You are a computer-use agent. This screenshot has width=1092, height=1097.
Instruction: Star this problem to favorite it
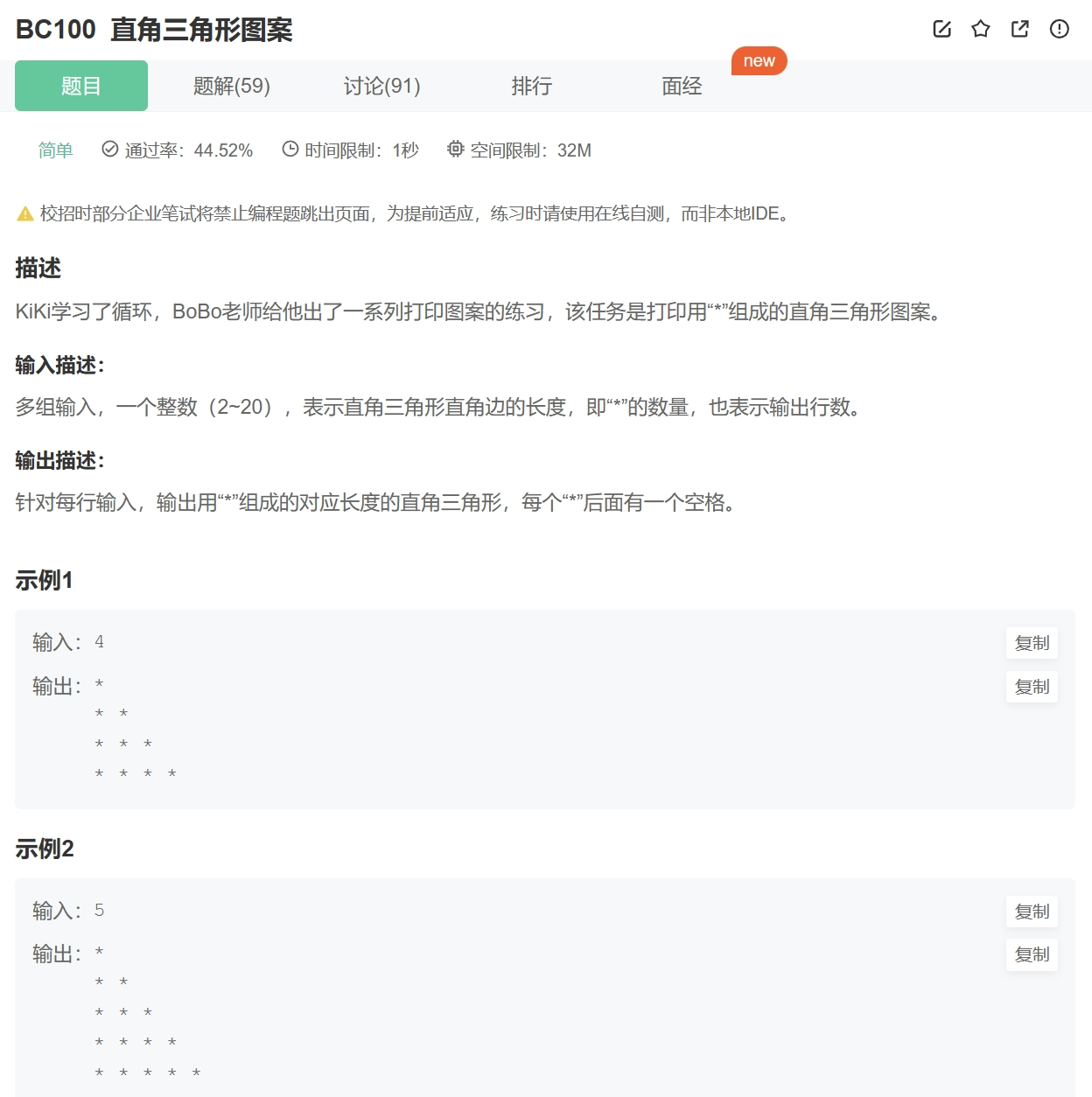click(980, 29)
